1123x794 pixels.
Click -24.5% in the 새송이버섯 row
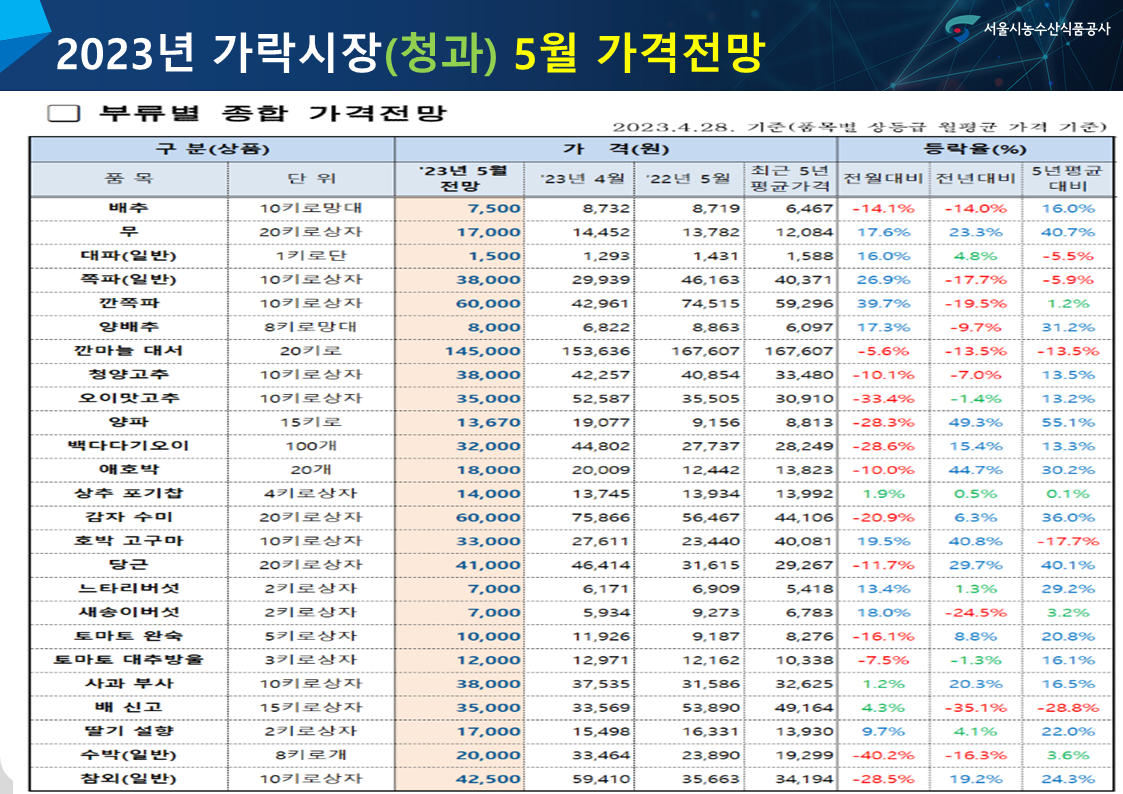point(975,613)
